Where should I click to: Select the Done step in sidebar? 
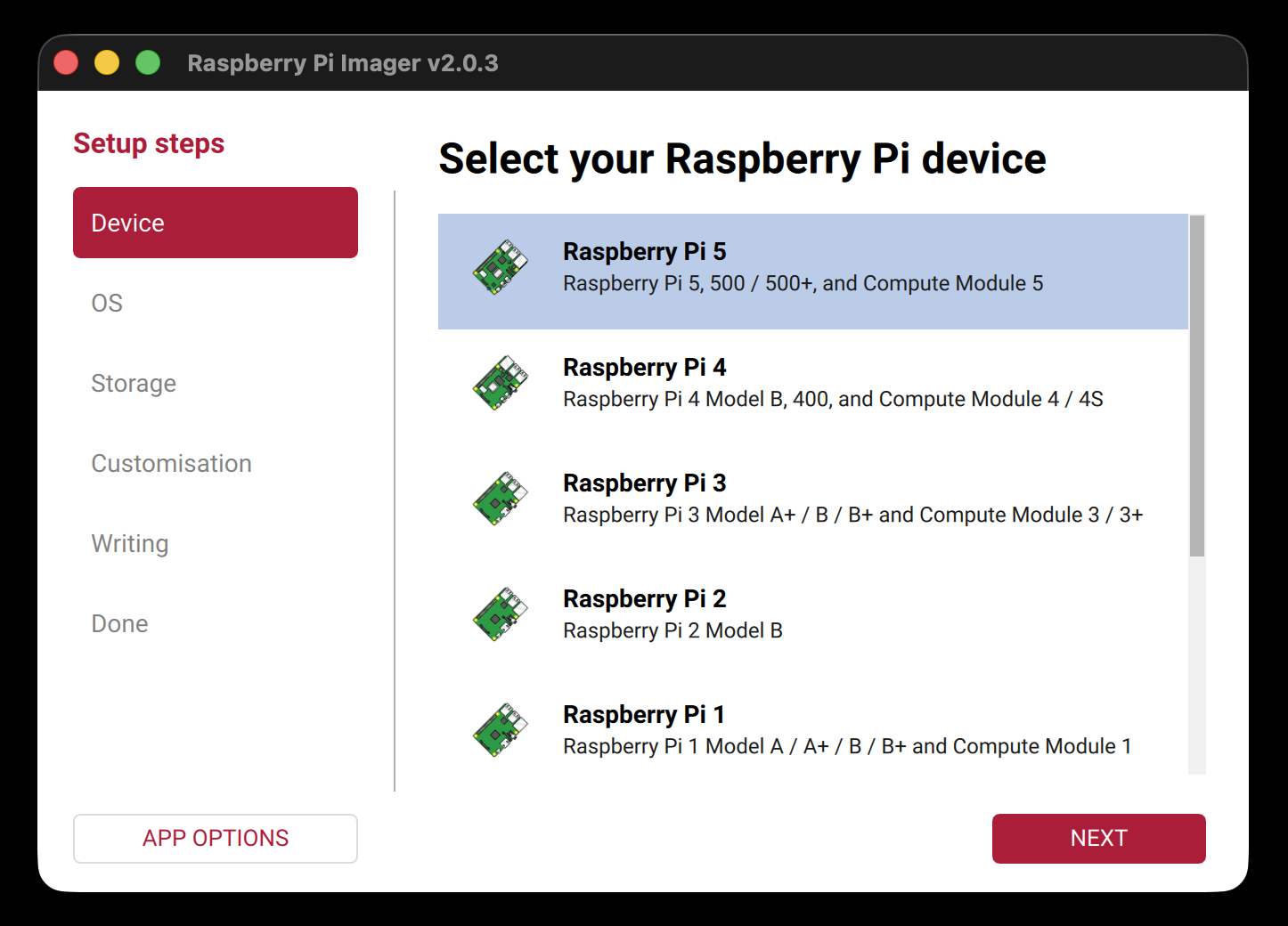point(119,623)
